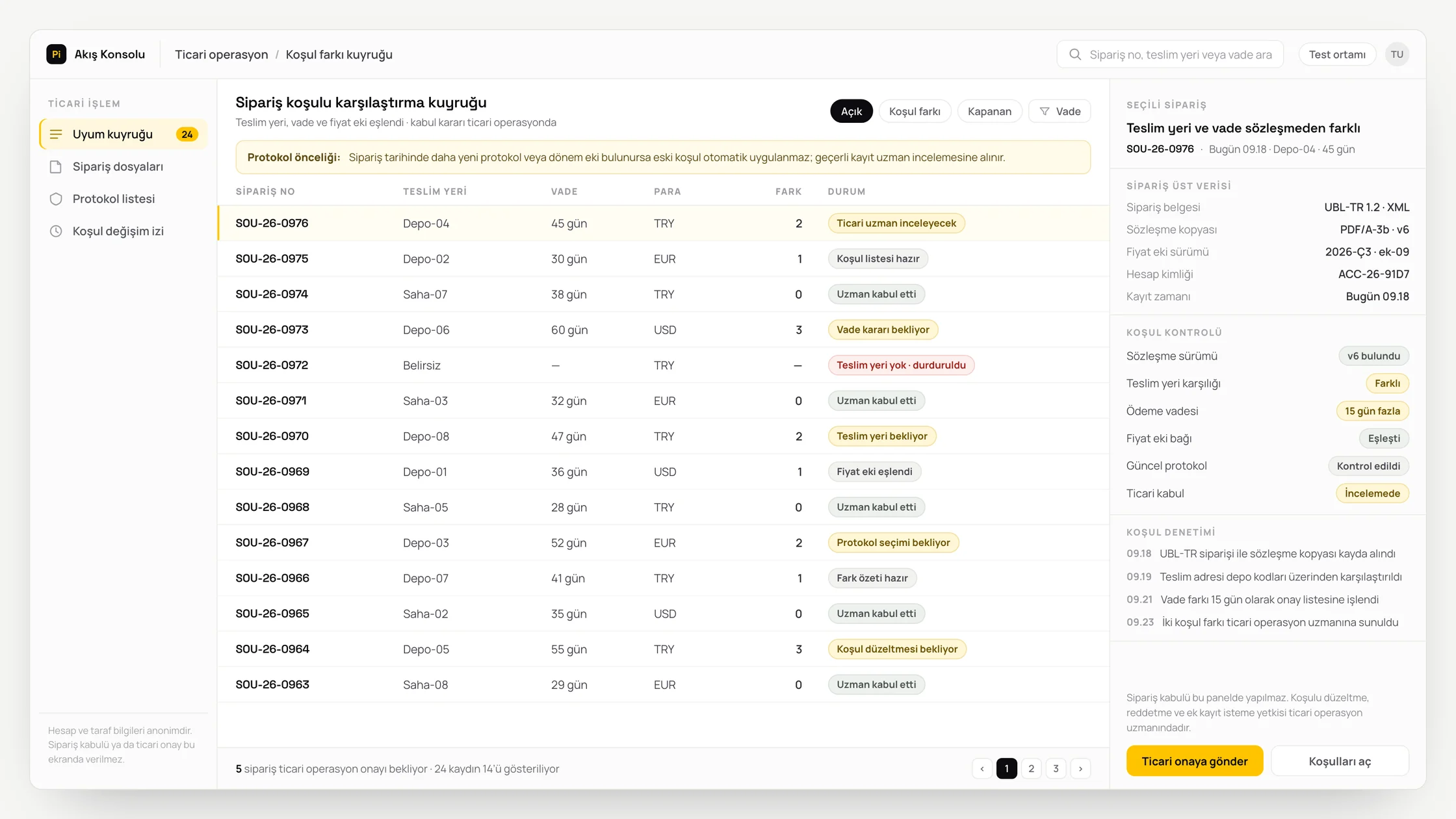The width and height of the screenshot is (1456, 819).
Task: Open Sipariş dosyaları in sidebar
Action: tap(123, 166)
